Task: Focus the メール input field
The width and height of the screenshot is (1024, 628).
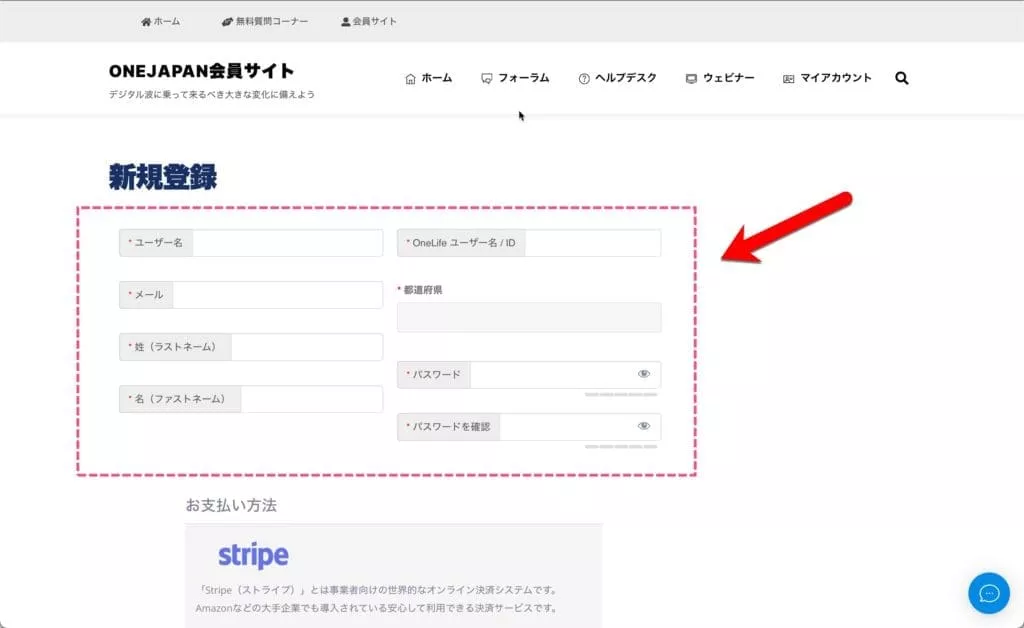Action: tap(277, 295)
